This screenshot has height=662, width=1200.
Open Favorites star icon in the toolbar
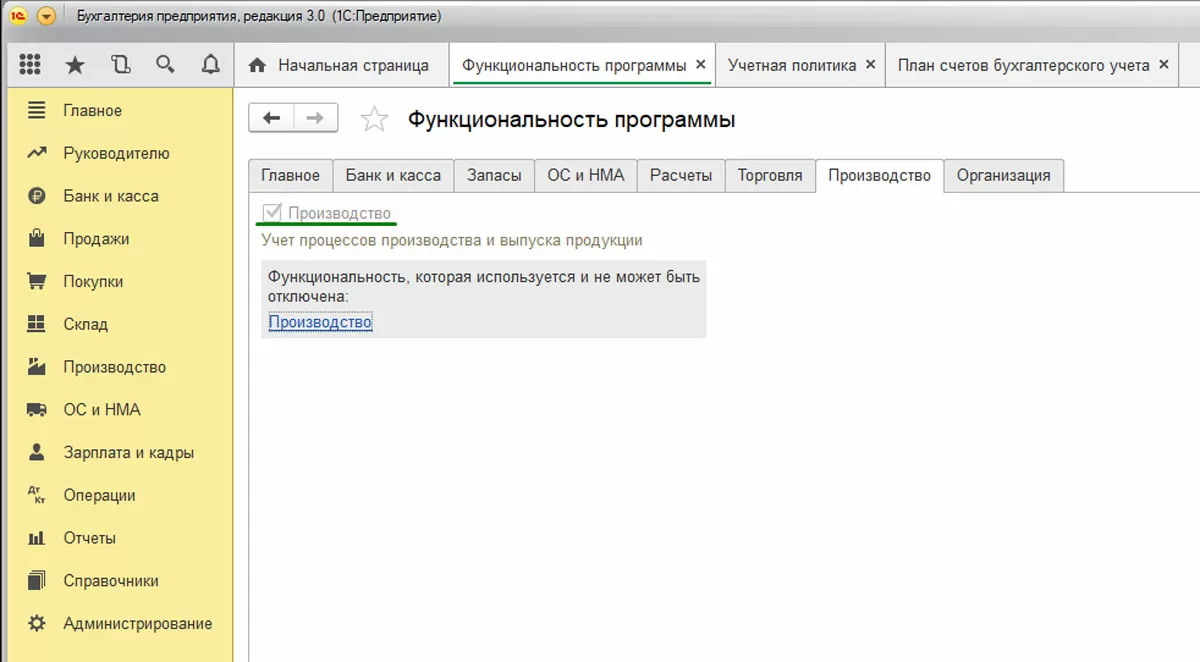pyautogui.click(x=75, y=65)
